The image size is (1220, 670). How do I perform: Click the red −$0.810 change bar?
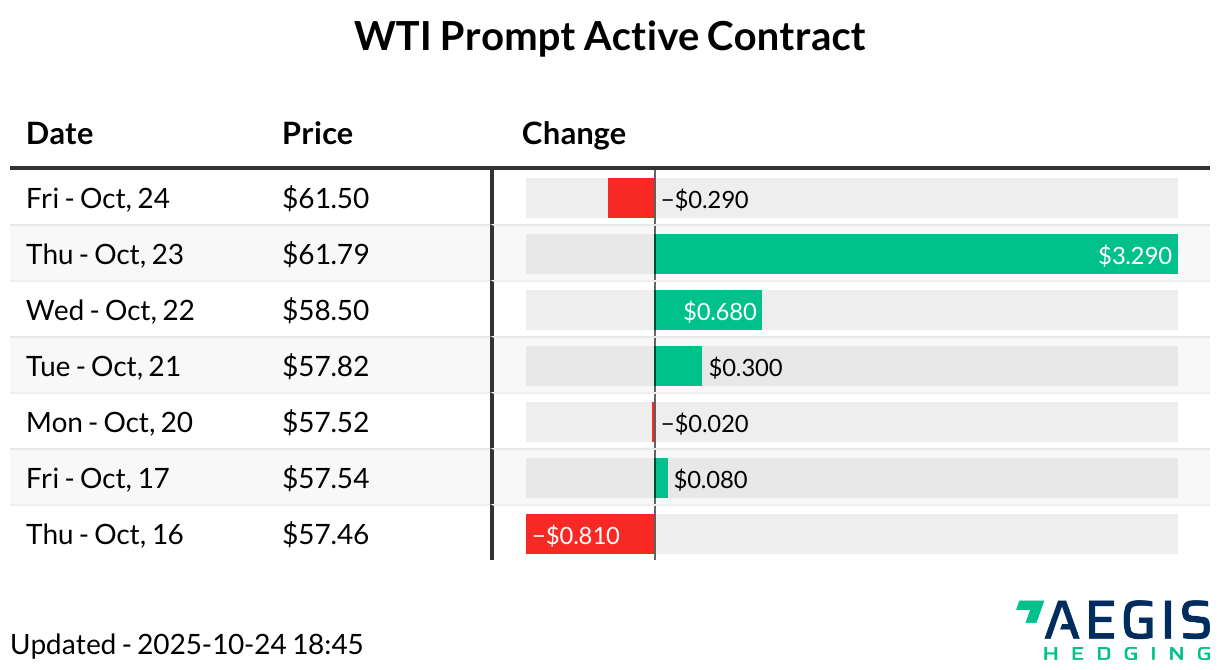(x=590, y=534)
